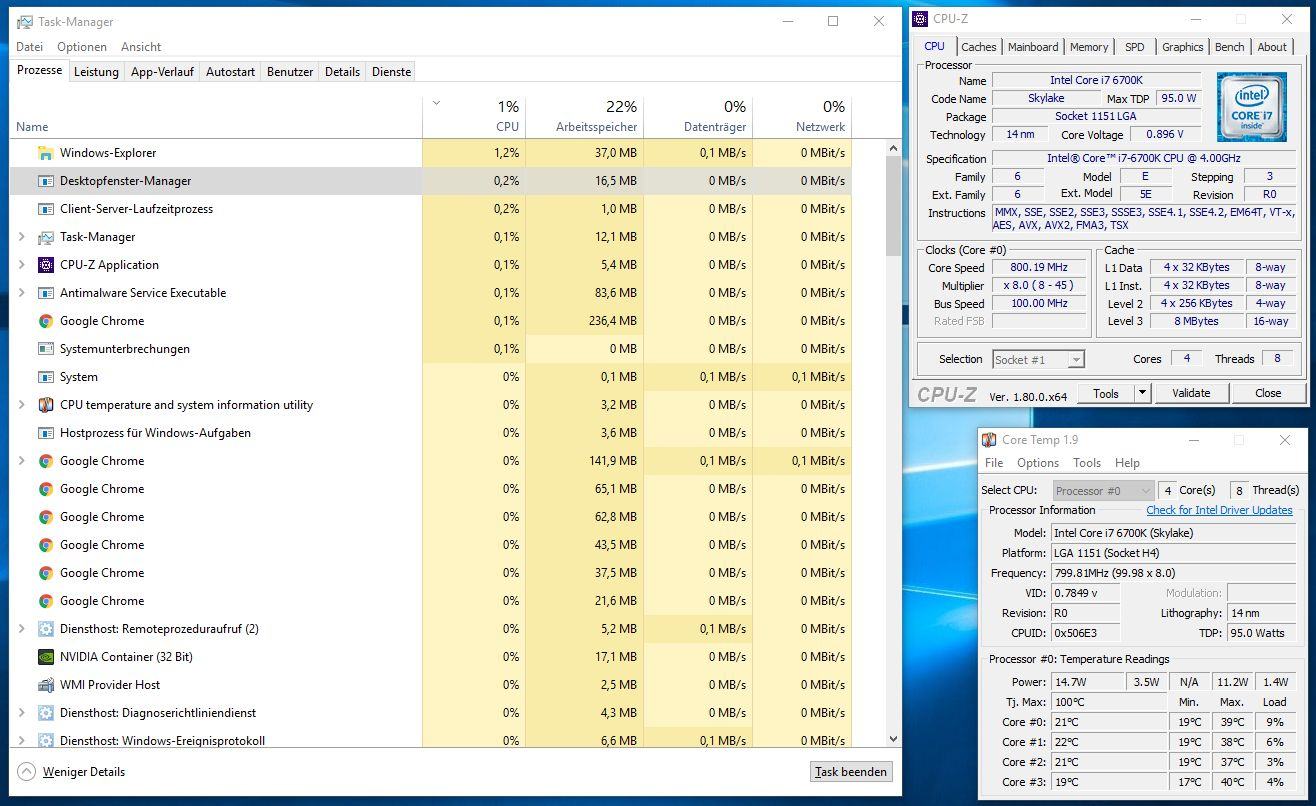Click the Intel Core i7 logo in CPU-Z
Viewport: 1316px width, 806px height.
1250,107
